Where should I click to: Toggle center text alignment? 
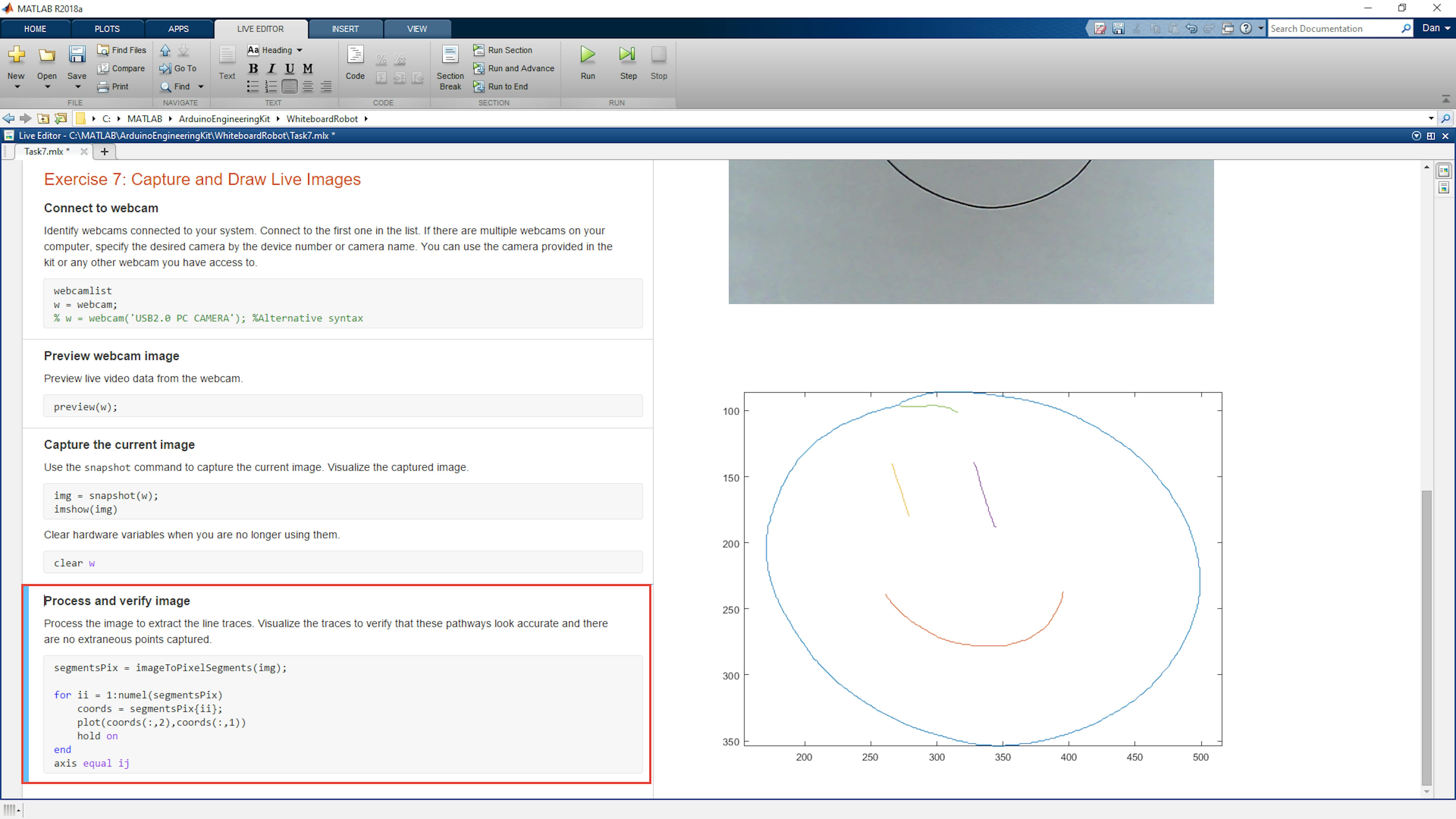pyautogui.click(x=307, y=86)
